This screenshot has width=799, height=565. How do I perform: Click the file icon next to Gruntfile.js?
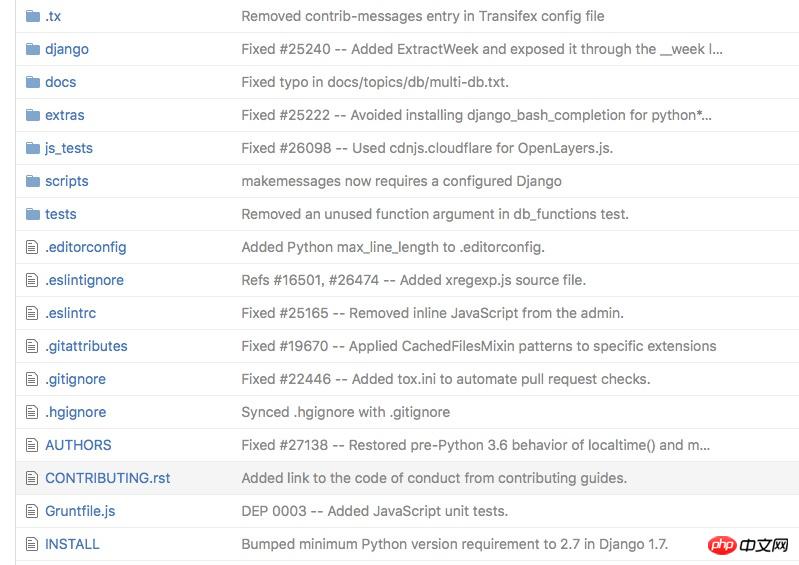31,511
